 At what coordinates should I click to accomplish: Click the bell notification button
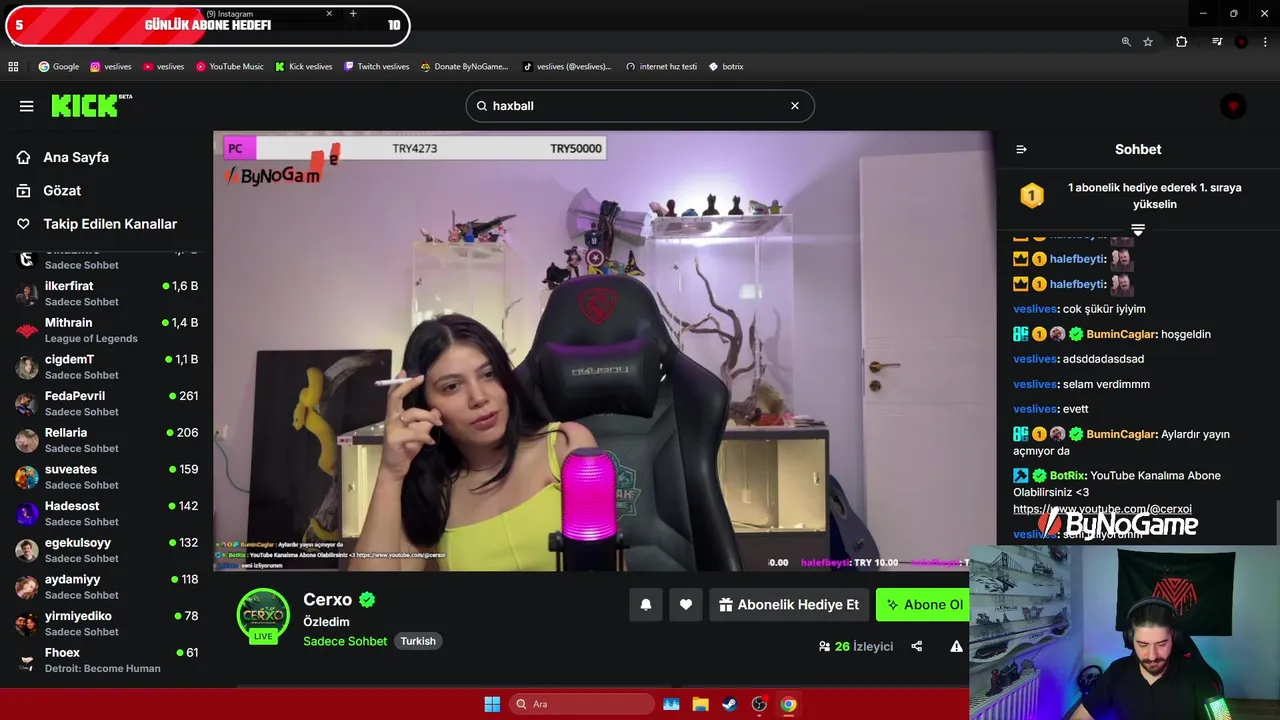coord(646,604)
